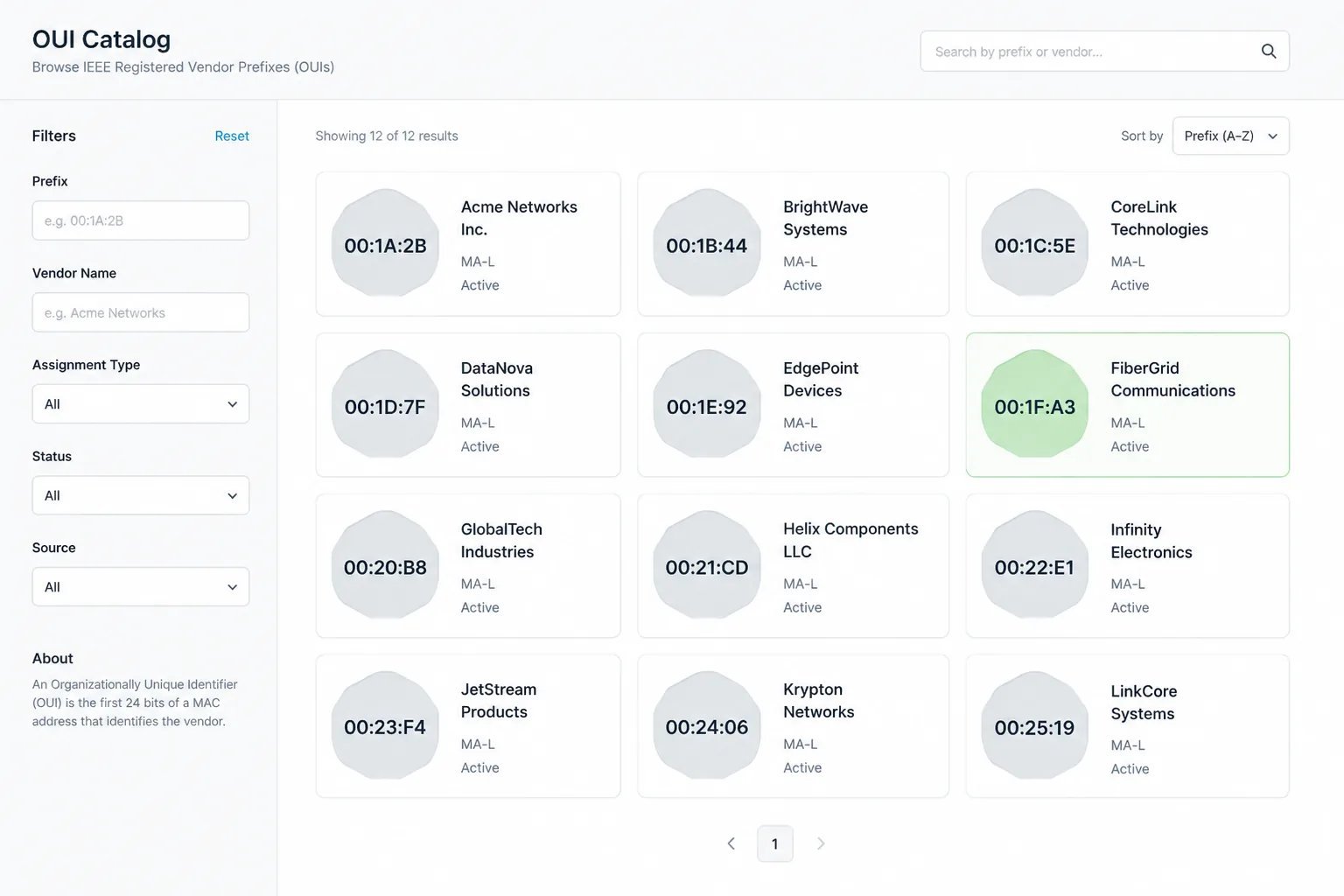Select the 00:24:06 prefix badge
Screen dimensions: 1344x896
[x=707, y=726]
